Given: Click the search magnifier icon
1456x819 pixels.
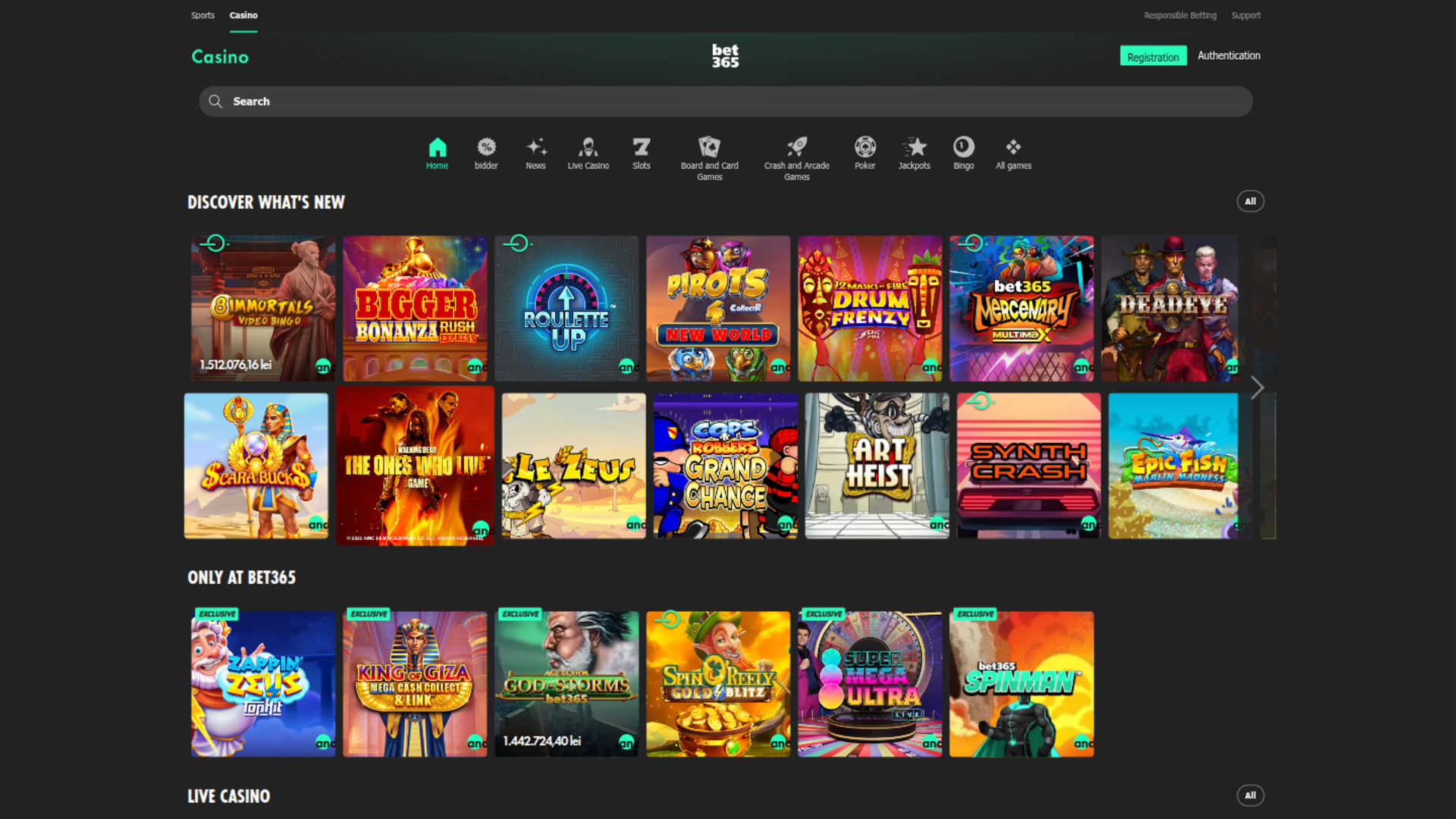Looking at the screenshot, I should (x=215, y=101).
